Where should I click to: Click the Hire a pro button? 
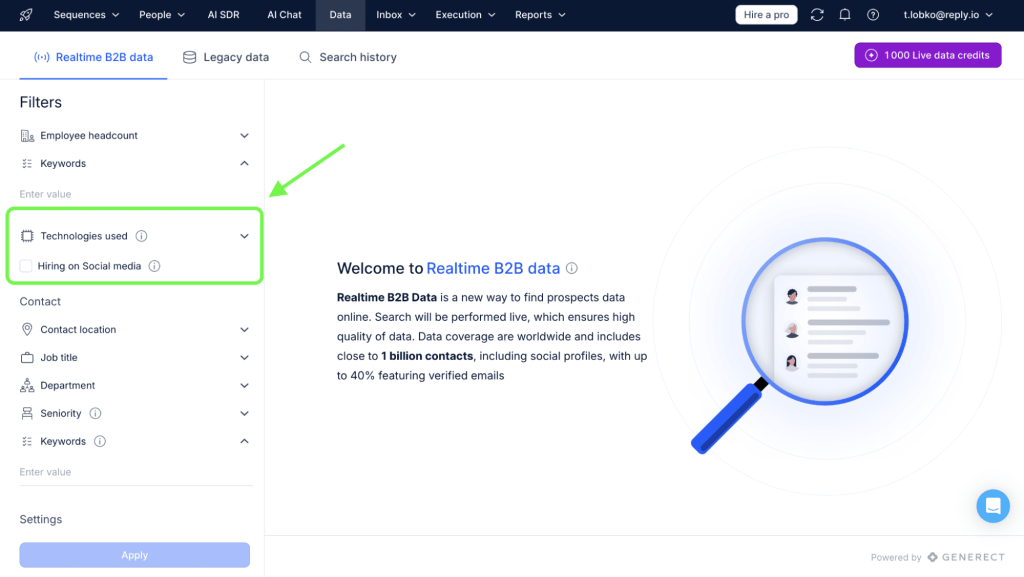pyautogui.click(x=767, y=15)
